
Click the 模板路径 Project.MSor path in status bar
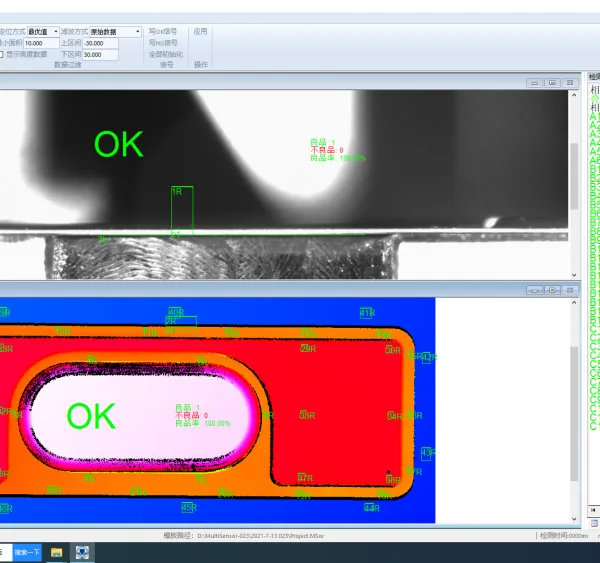244,536
